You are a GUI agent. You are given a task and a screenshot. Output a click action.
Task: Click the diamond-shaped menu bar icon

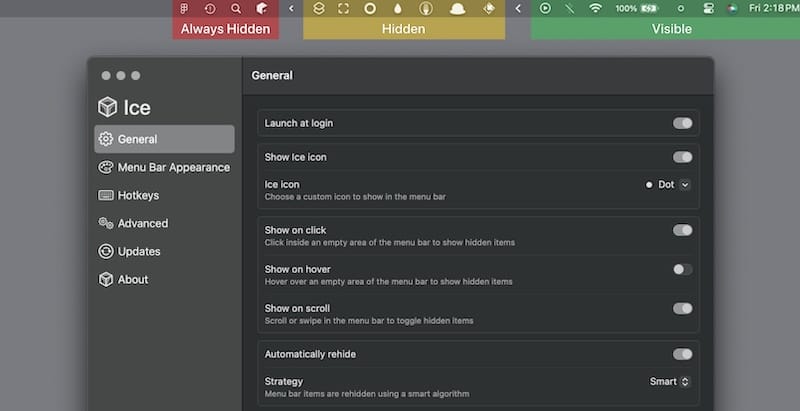489,8
